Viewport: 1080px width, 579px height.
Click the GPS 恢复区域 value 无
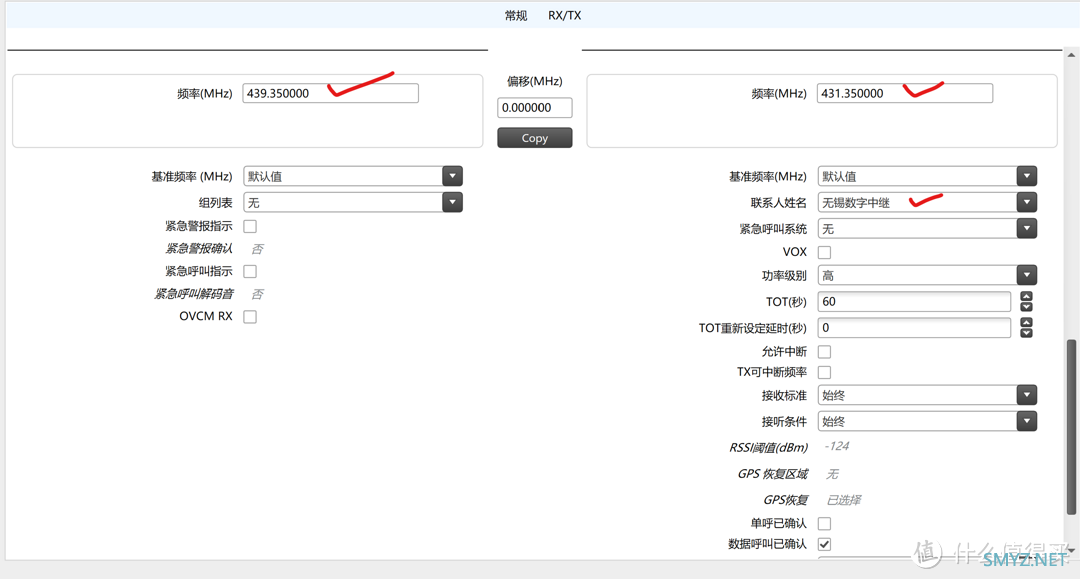point(832,474)
